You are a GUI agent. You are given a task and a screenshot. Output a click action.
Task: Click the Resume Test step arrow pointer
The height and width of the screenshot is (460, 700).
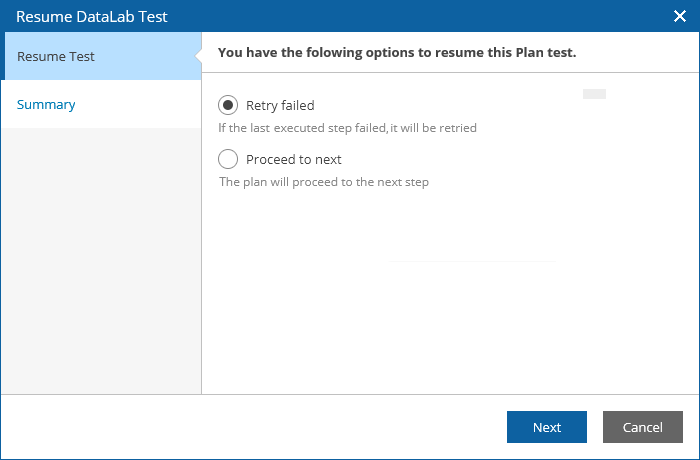coord(198,56)
